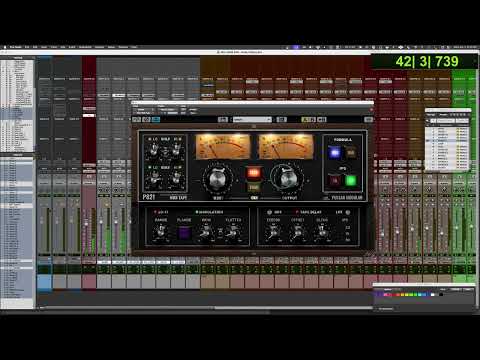Click the green bars-beats counter display
The image size is (480, 360).
click(425, 62)
